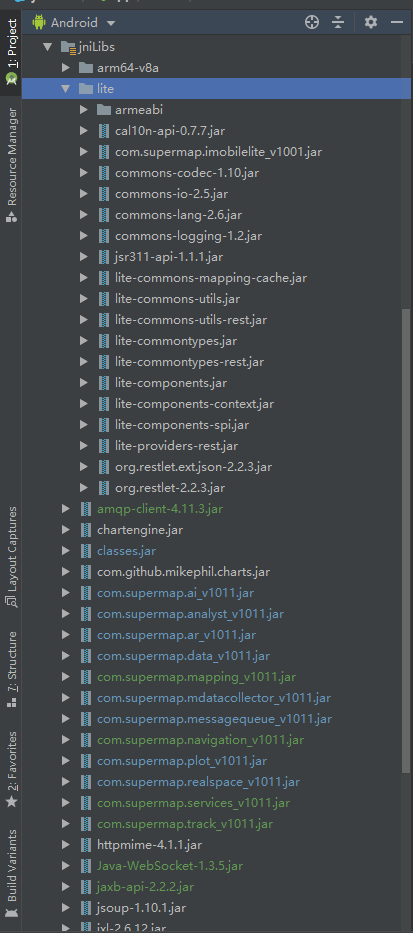Select lite-commons-utils-rest.jar
Screen dimensions: 413x933
coord(191,320)
